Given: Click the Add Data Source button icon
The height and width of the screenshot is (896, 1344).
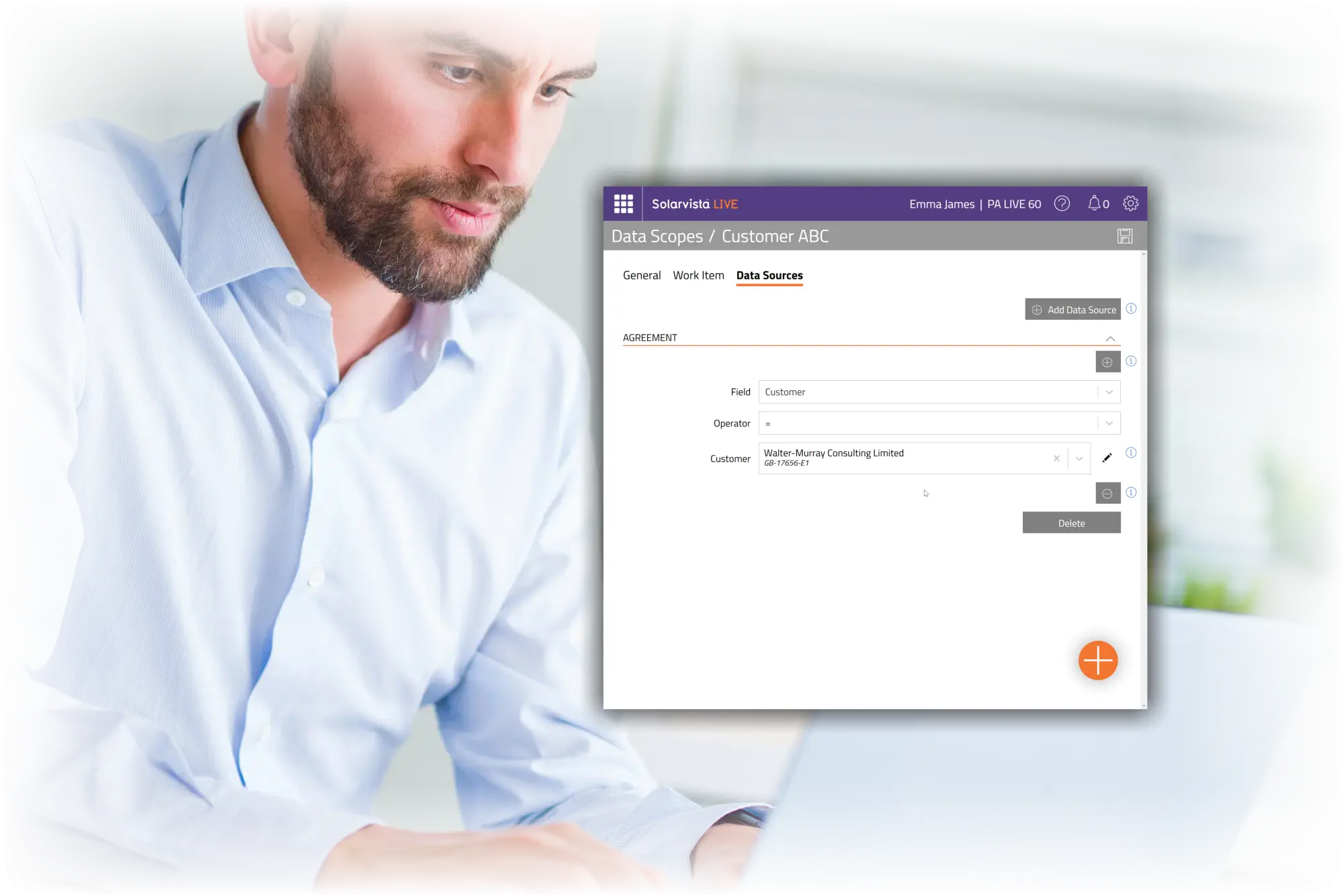Looking at the screenshot, I should pyautogui.click(x=1037, y=309).
